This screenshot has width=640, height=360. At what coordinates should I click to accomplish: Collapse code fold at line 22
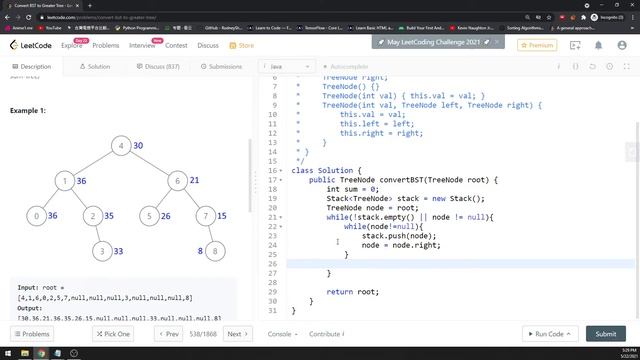click(281, 227)
